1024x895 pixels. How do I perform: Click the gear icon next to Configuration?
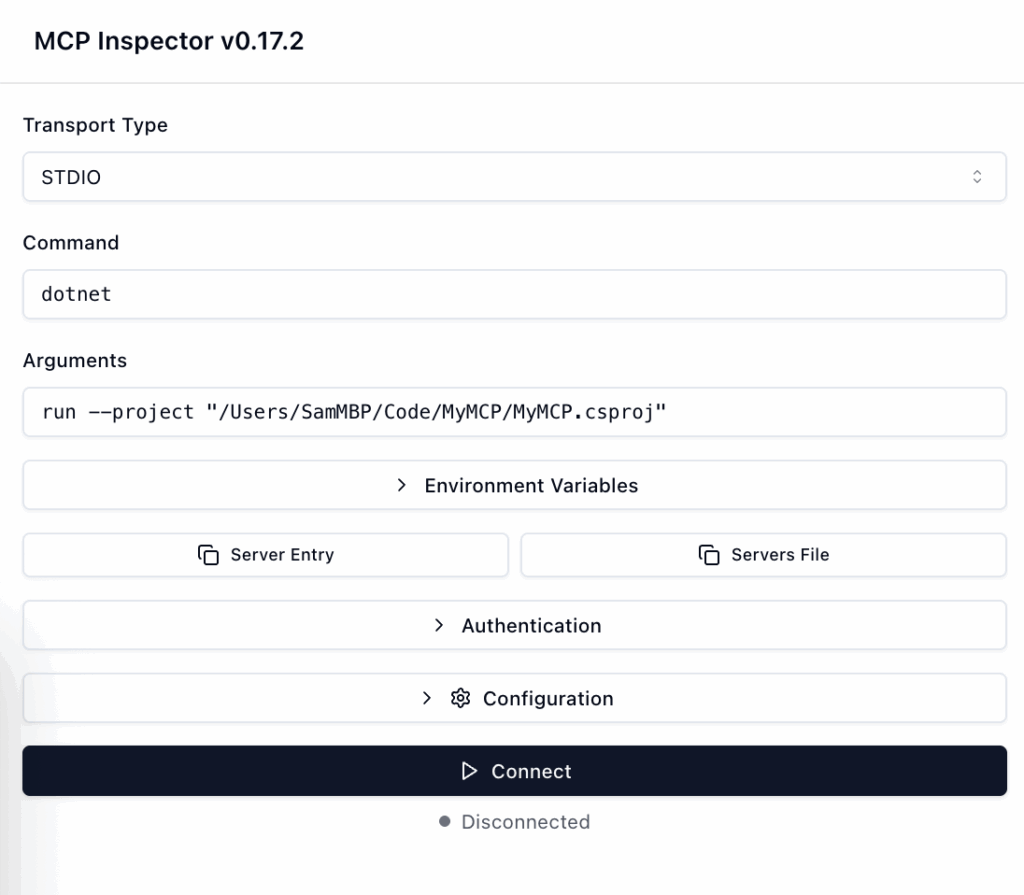click(460, 699)
